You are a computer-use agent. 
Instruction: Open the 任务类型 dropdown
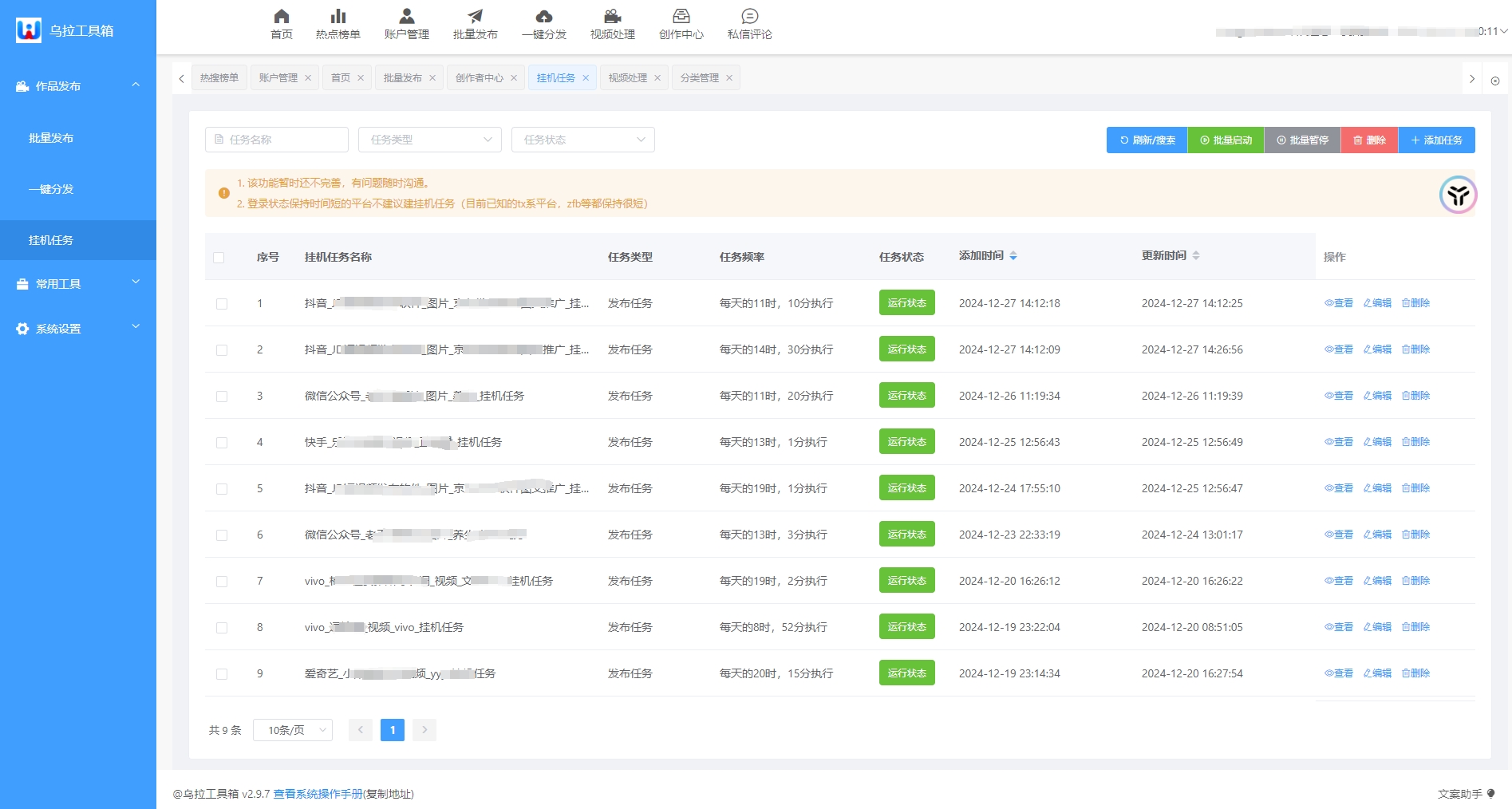(430, 140)
